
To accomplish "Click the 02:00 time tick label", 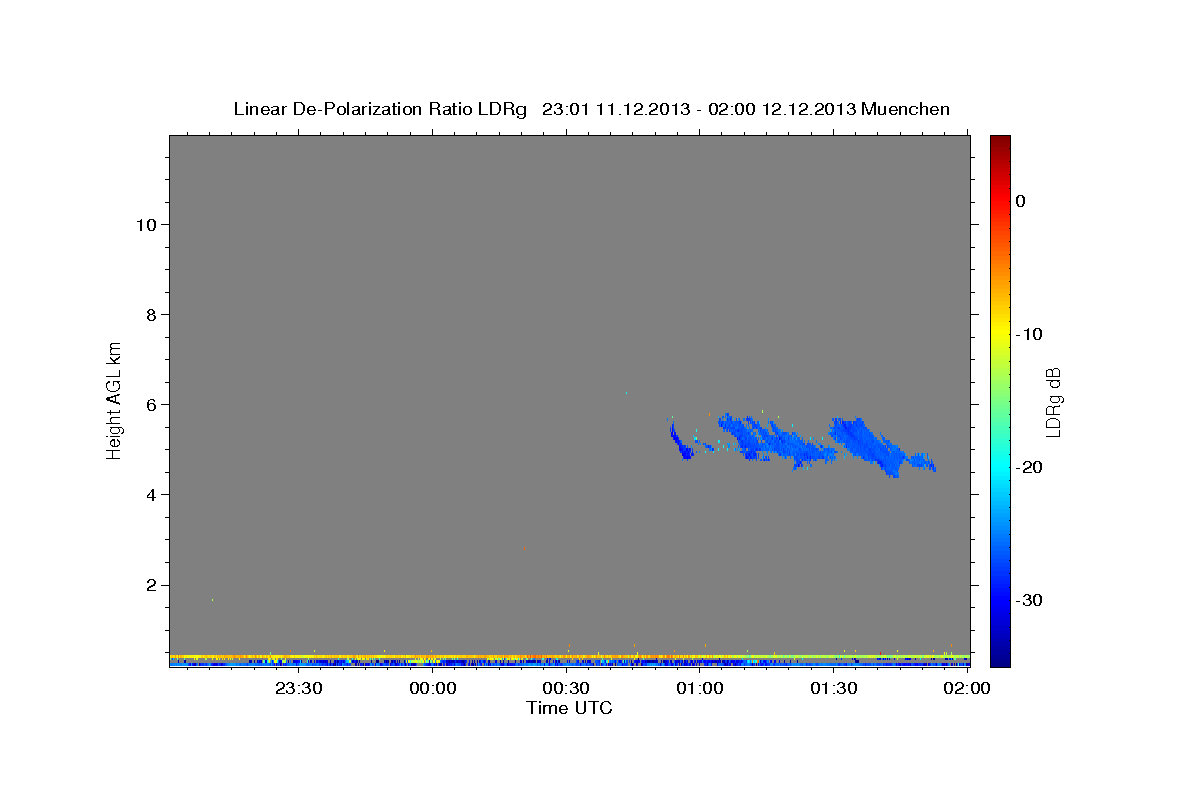I will click(967, 688).
